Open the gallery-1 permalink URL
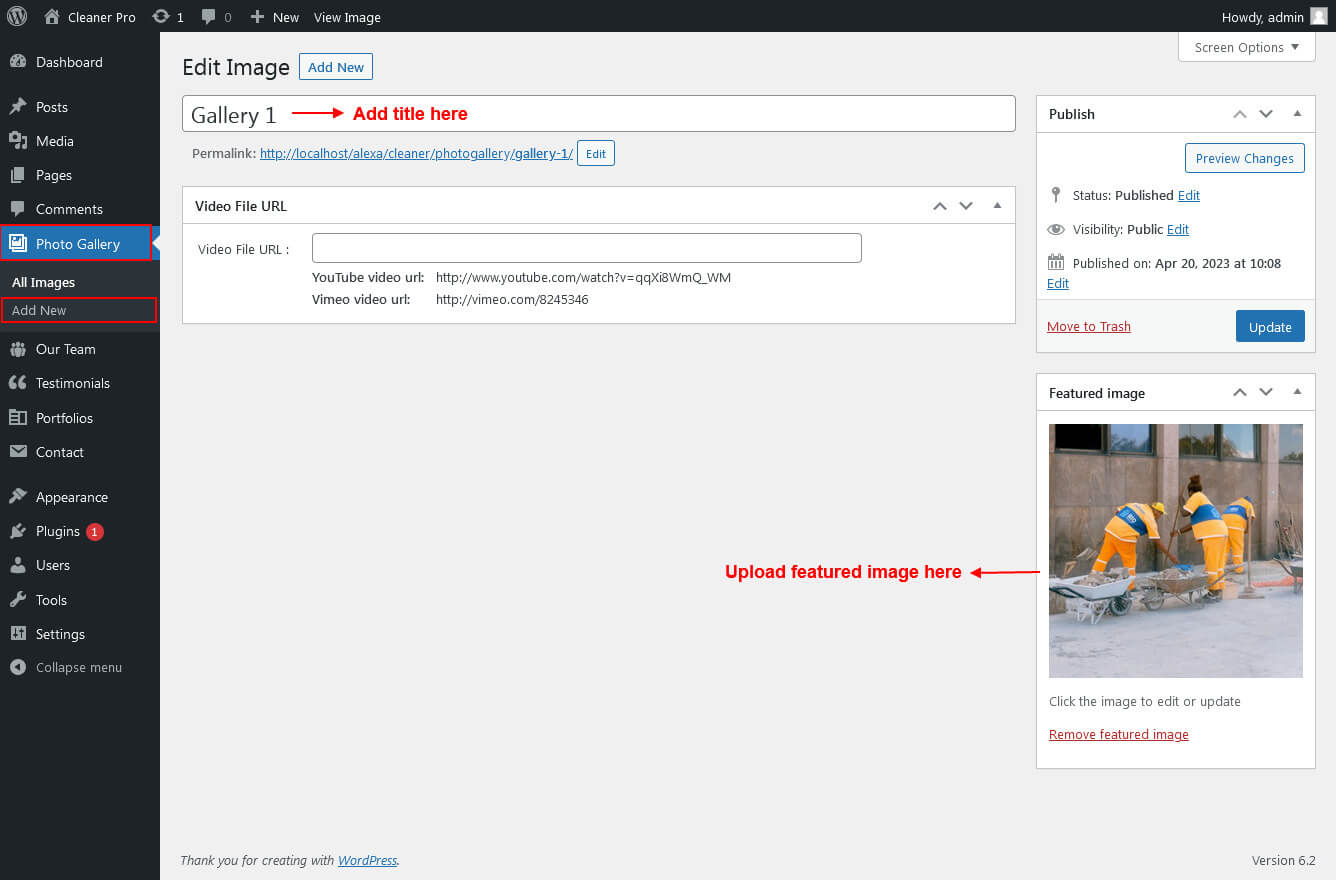 pyautogui.click(x=416, y=154)
